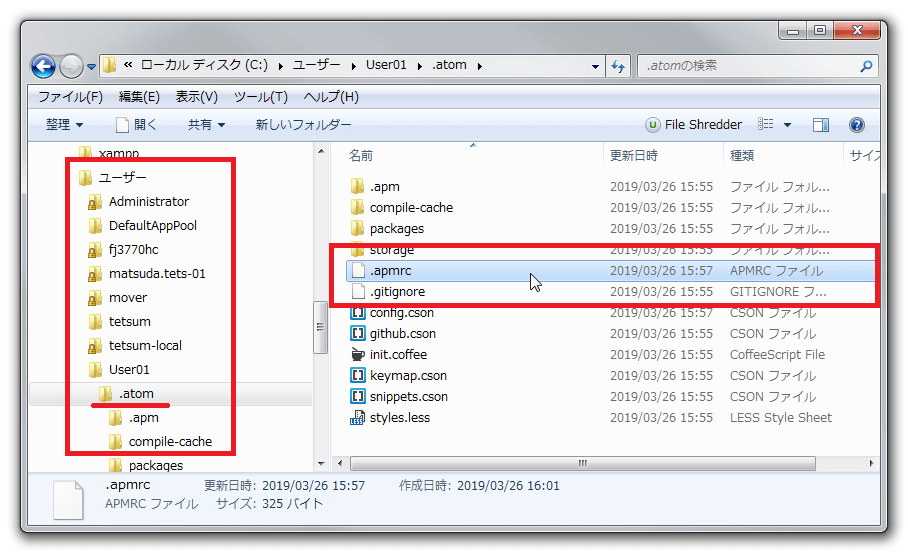Select the init.coffee file icon
The width and height of the screenshot is (908, 553).
[358, 355]
